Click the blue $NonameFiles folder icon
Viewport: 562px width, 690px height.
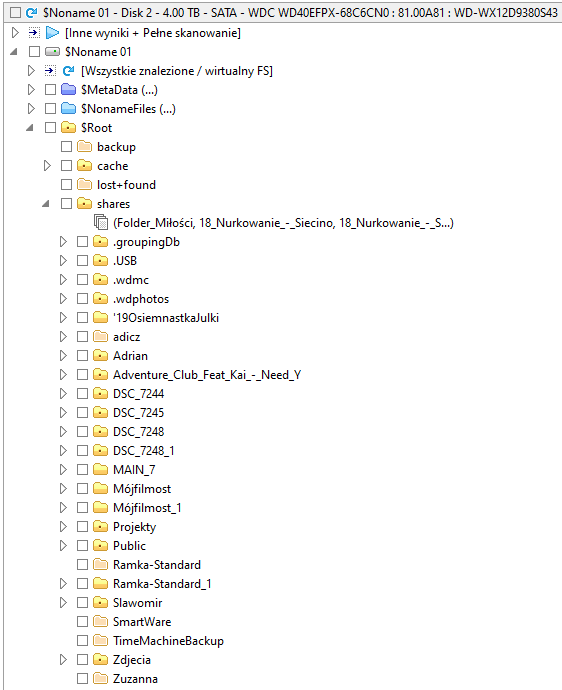coord(68,108)
